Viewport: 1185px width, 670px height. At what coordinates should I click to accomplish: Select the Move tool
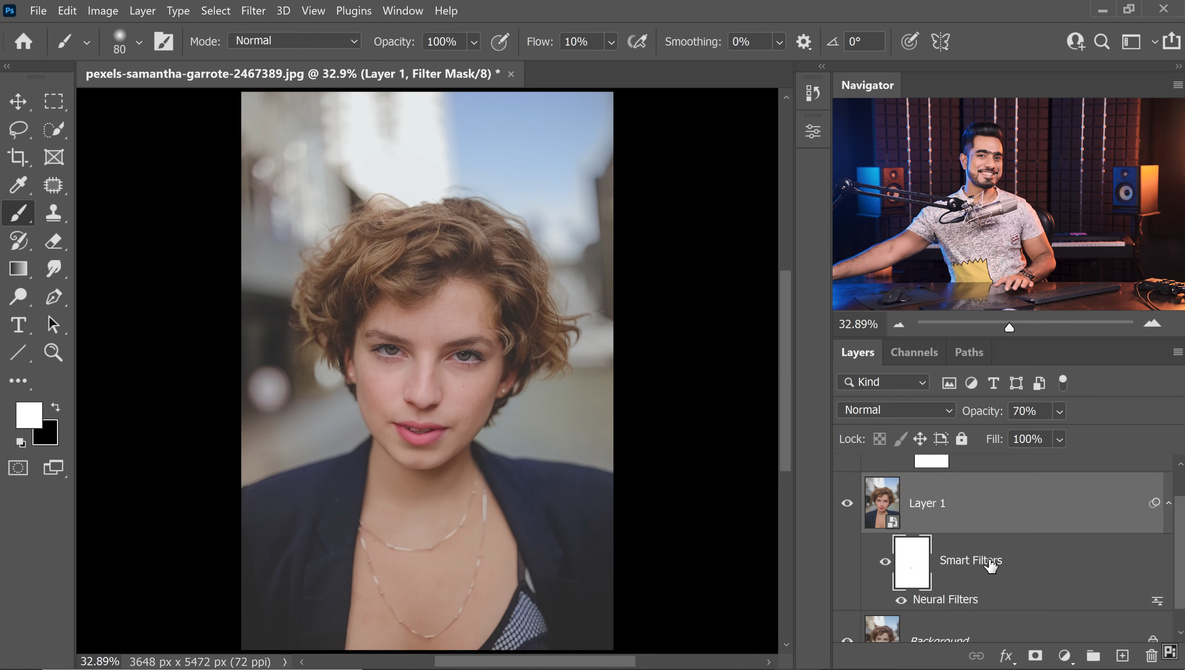[18, 101]
